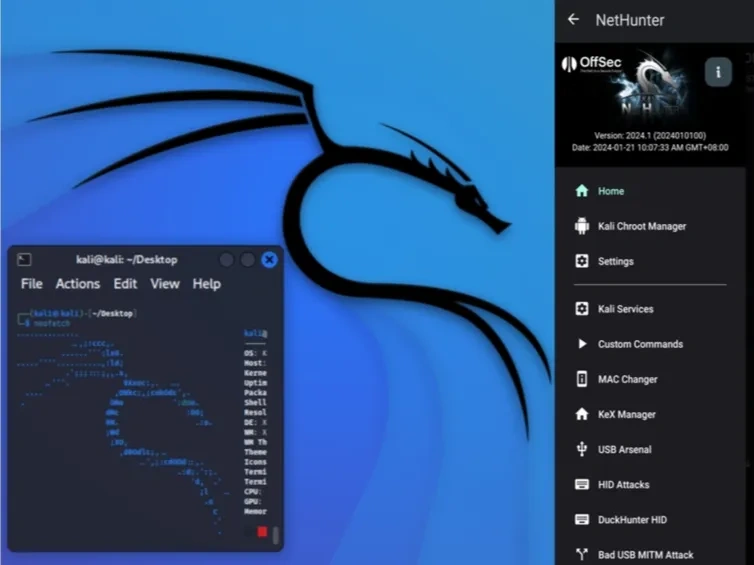Tap the back arrow beside NetHunter
This screenshot has width=754, height=565.
[x=573, y=19]
